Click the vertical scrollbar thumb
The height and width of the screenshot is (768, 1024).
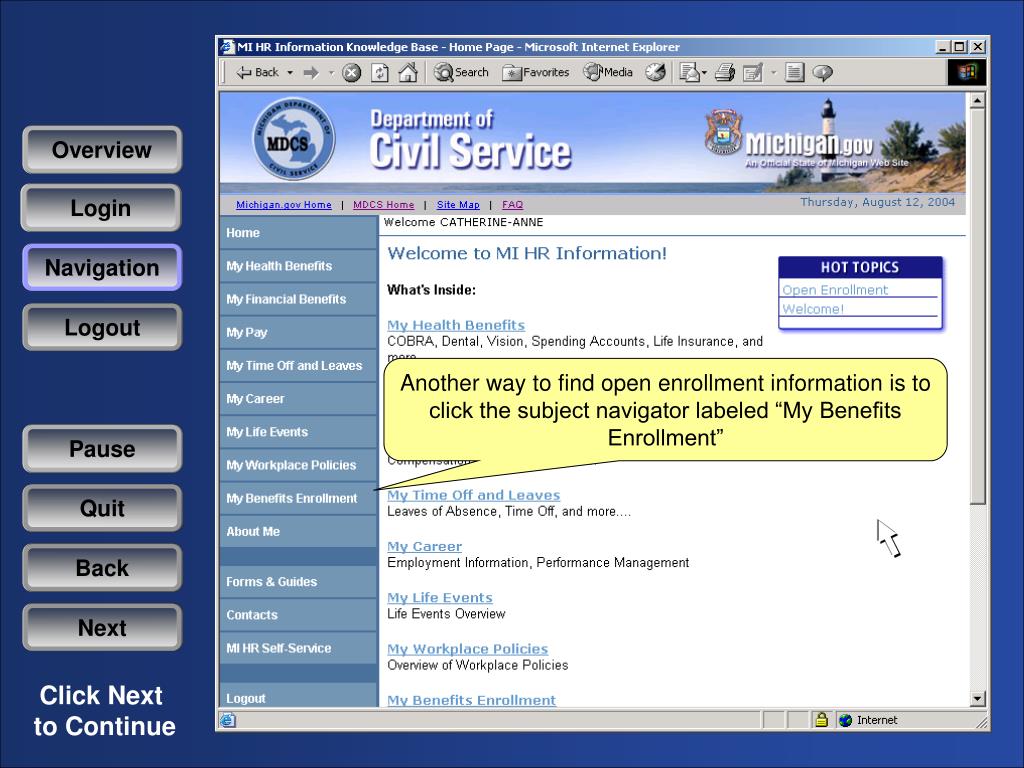pos(977,306)
